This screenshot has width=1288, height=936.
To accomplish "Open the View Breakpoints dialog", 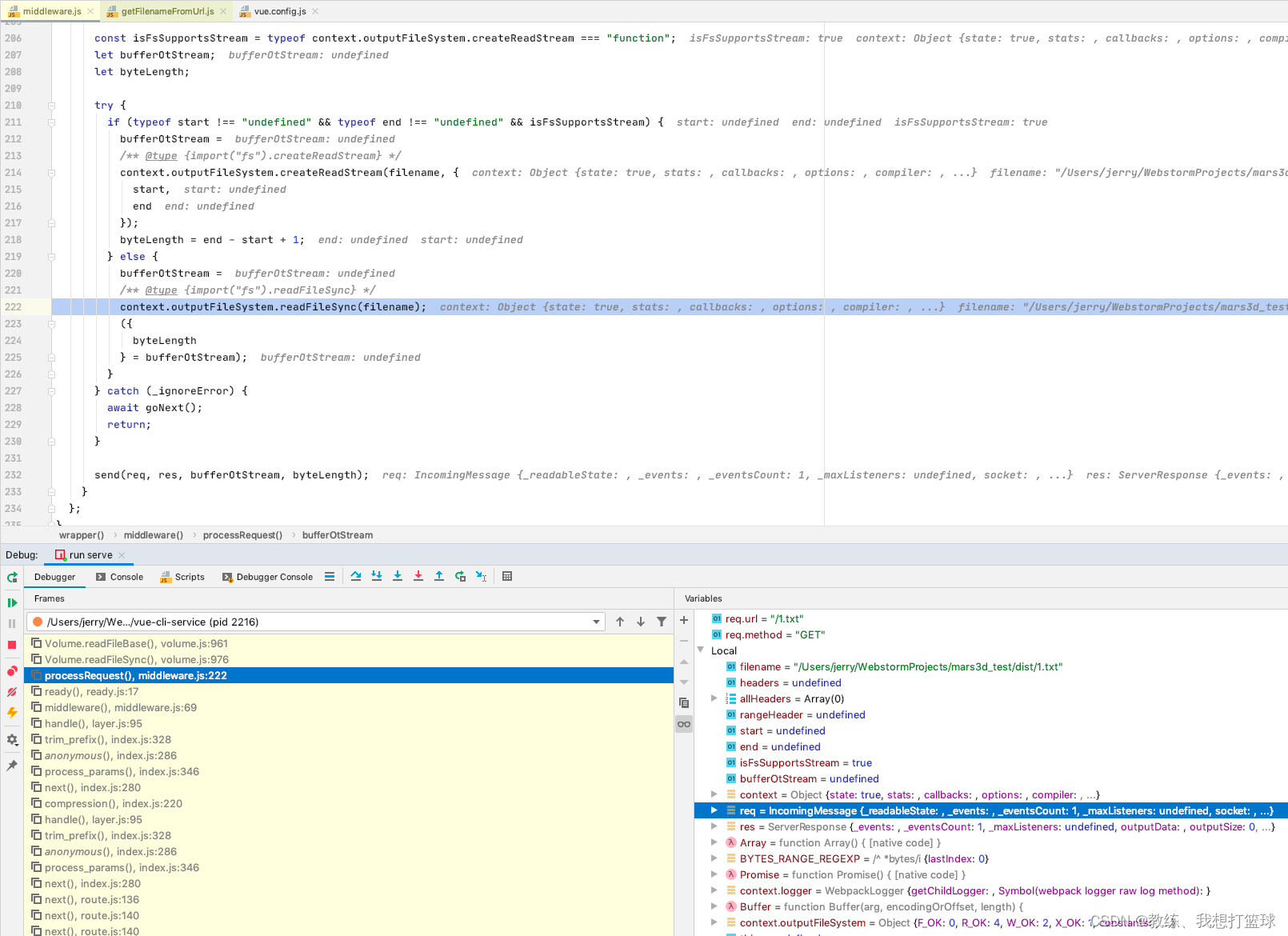I will (12, 671).
